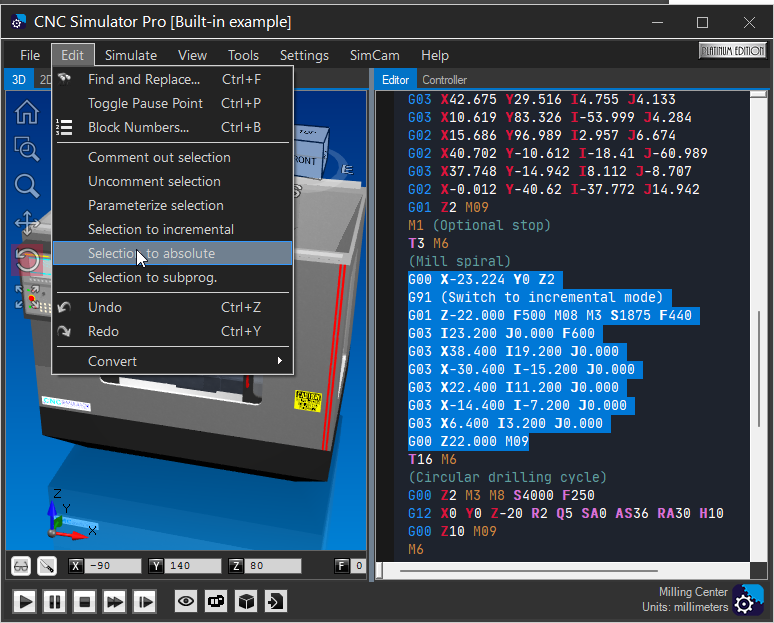Choose Comment out selection
This screenshot has width=774, height=623.
(x=172, y=157)
